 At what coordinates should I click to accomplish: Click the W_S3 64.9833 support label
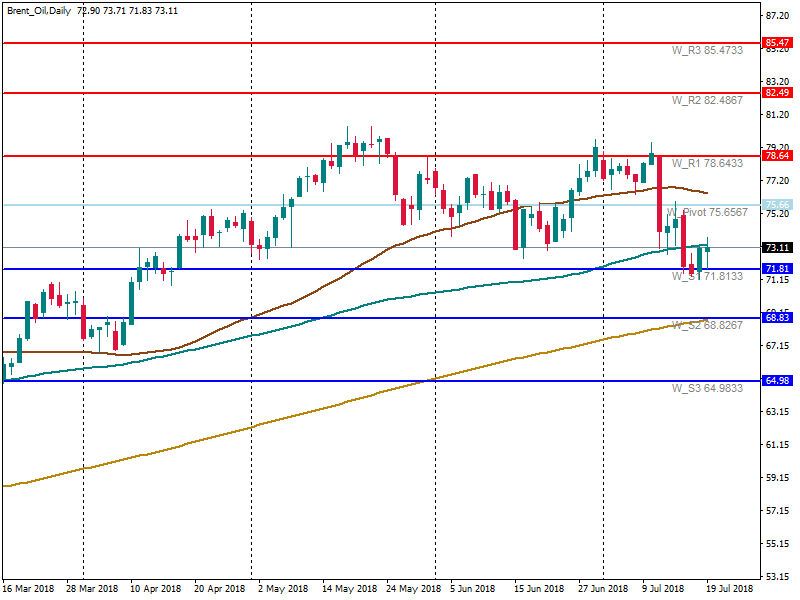point(706,388)
